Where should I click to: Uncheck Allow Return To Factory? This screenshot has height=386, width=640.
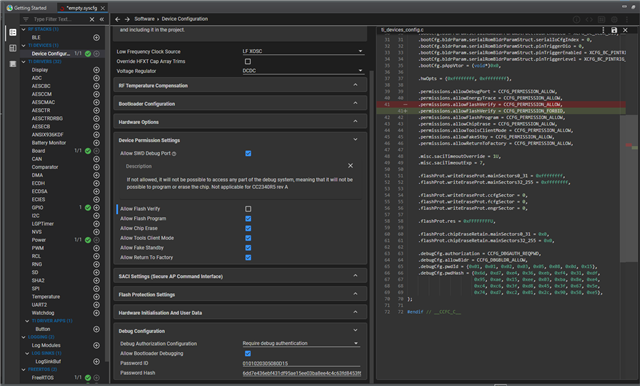pyautogui.click(x=248, y=257)
